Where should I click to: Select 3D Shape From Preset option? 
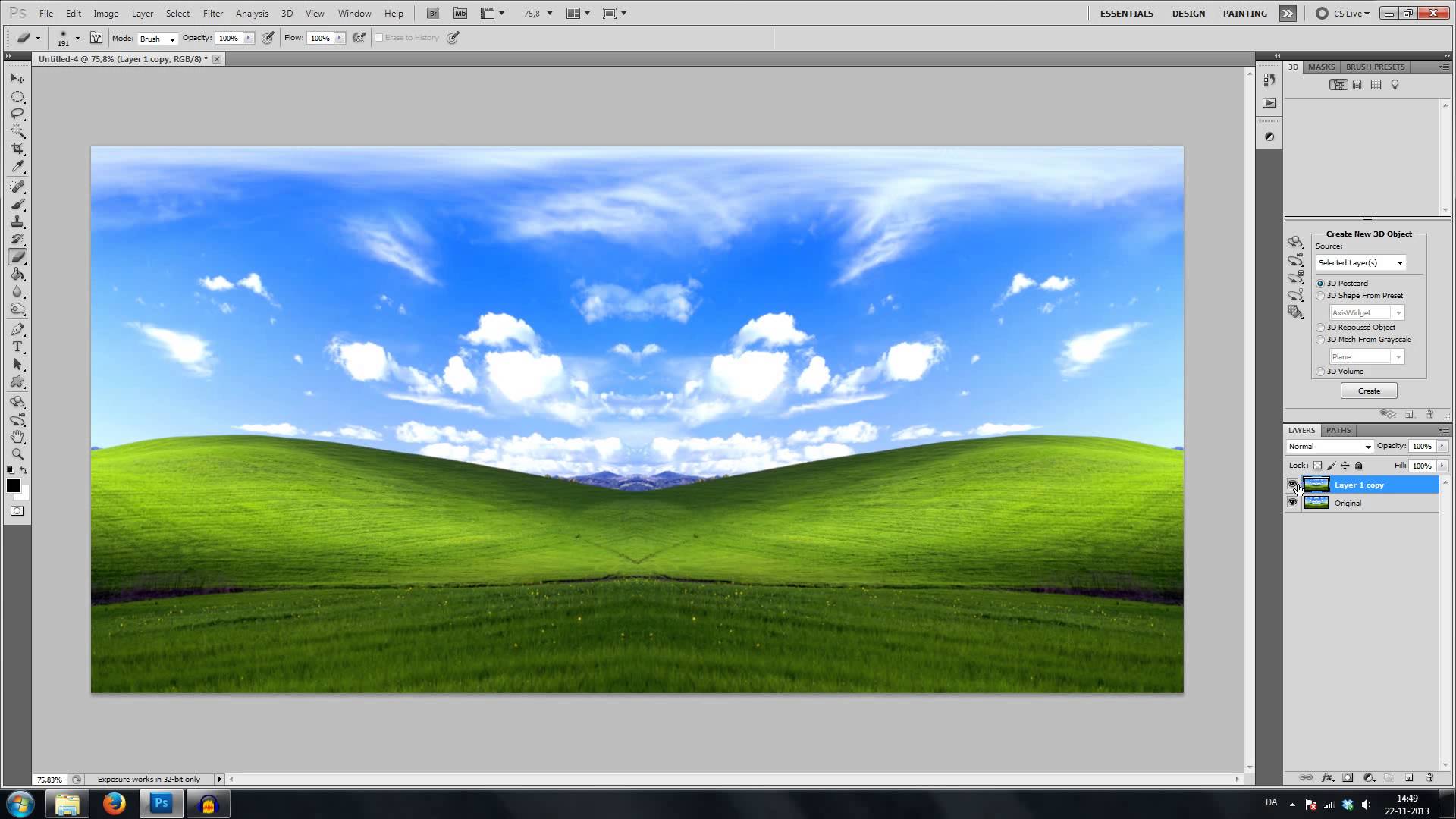pos(1320,296)
